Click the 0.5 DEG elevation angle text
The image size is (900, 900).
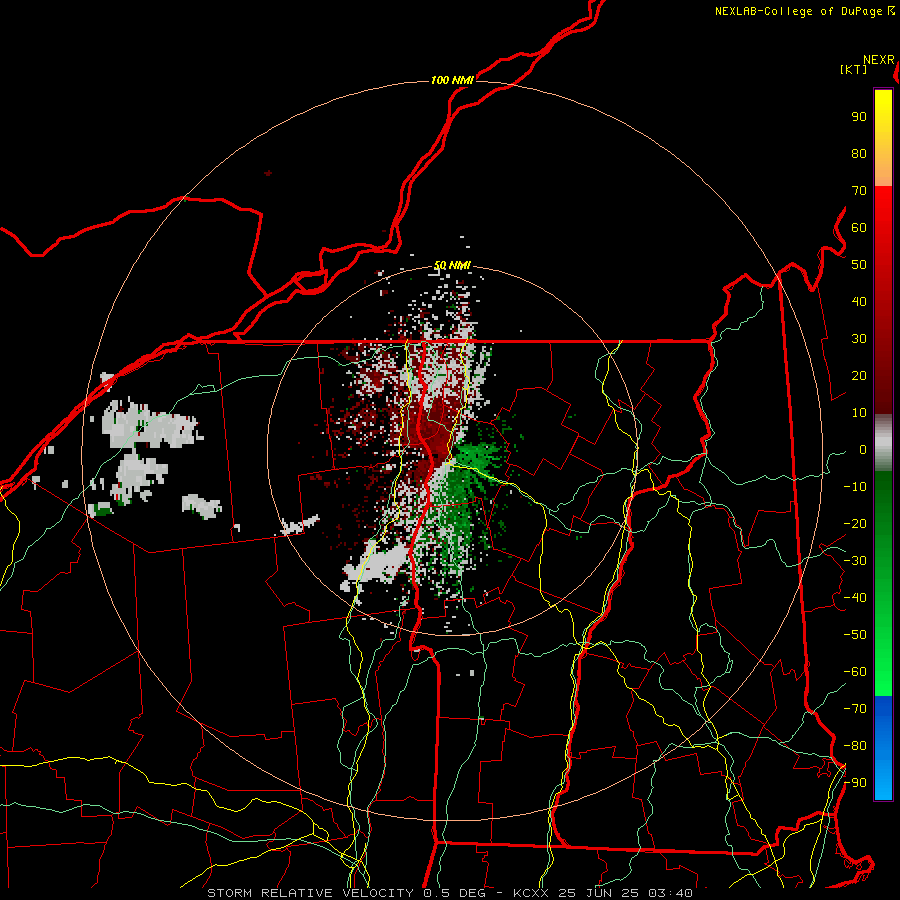pyautogui.click(x=455, y=893)
